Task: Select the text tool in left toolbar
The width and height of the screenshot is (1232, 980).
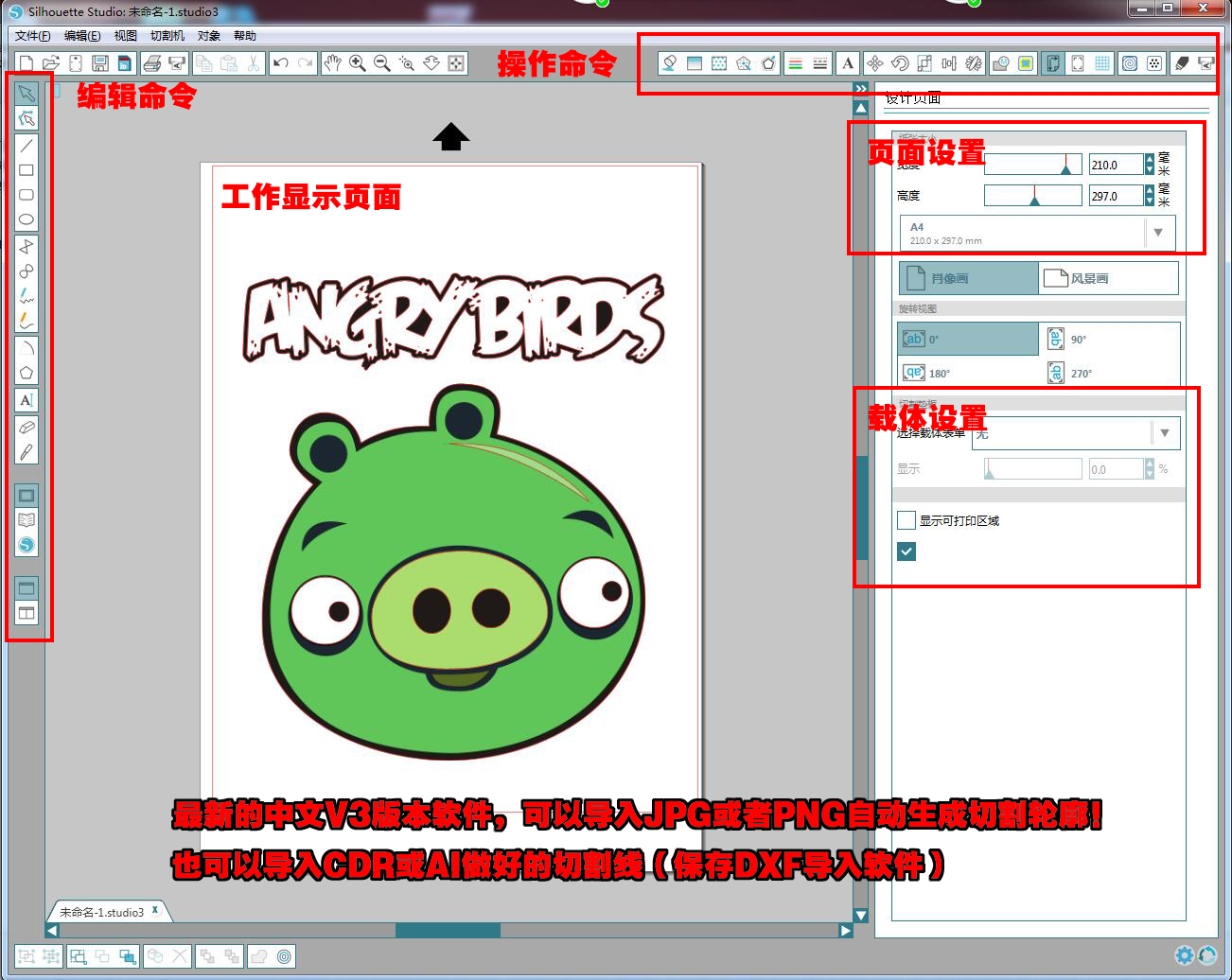Action: [x=26, y=400]
